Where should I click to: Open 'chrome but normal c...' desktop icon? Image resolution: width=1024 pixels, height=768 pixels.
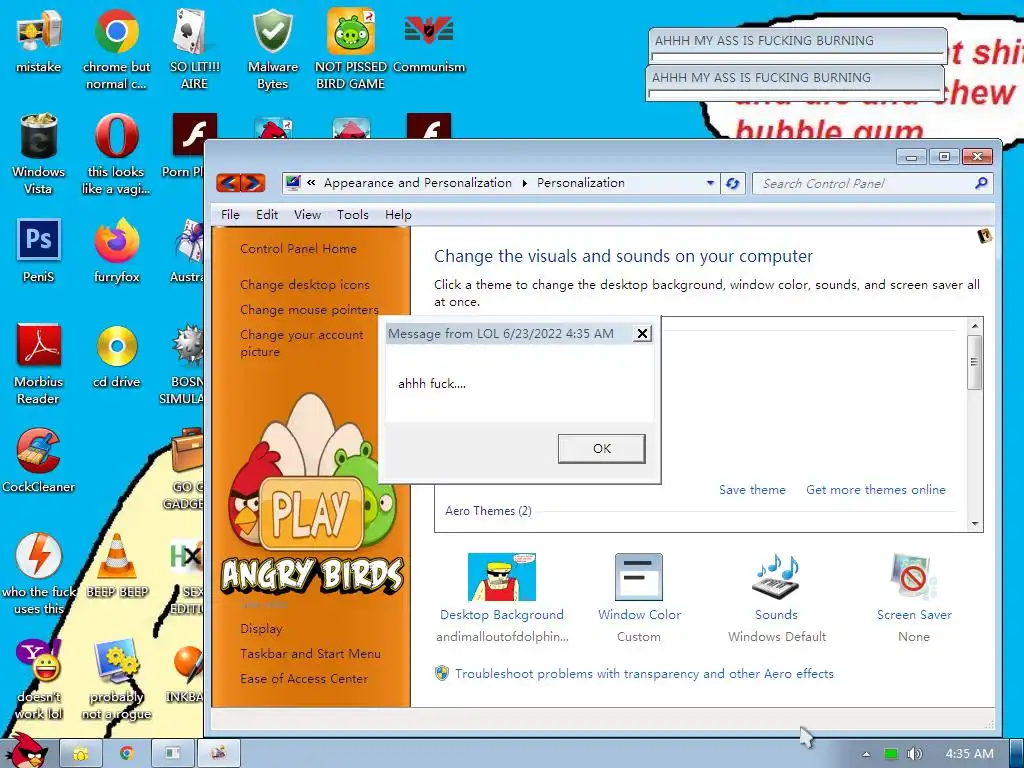116,49
